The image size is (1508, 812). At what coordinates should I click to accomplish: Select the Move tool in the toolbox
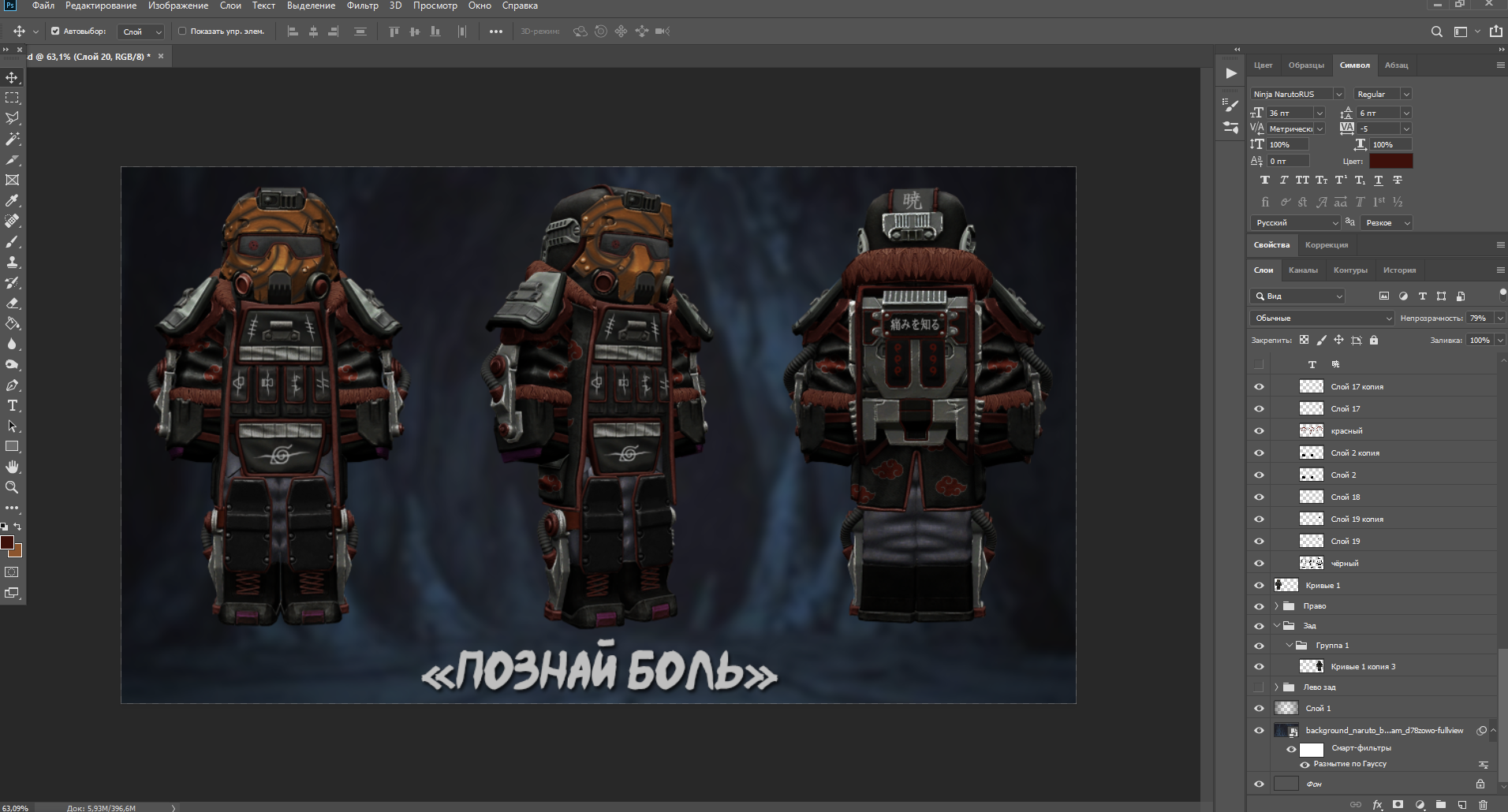tap(12, 77)
